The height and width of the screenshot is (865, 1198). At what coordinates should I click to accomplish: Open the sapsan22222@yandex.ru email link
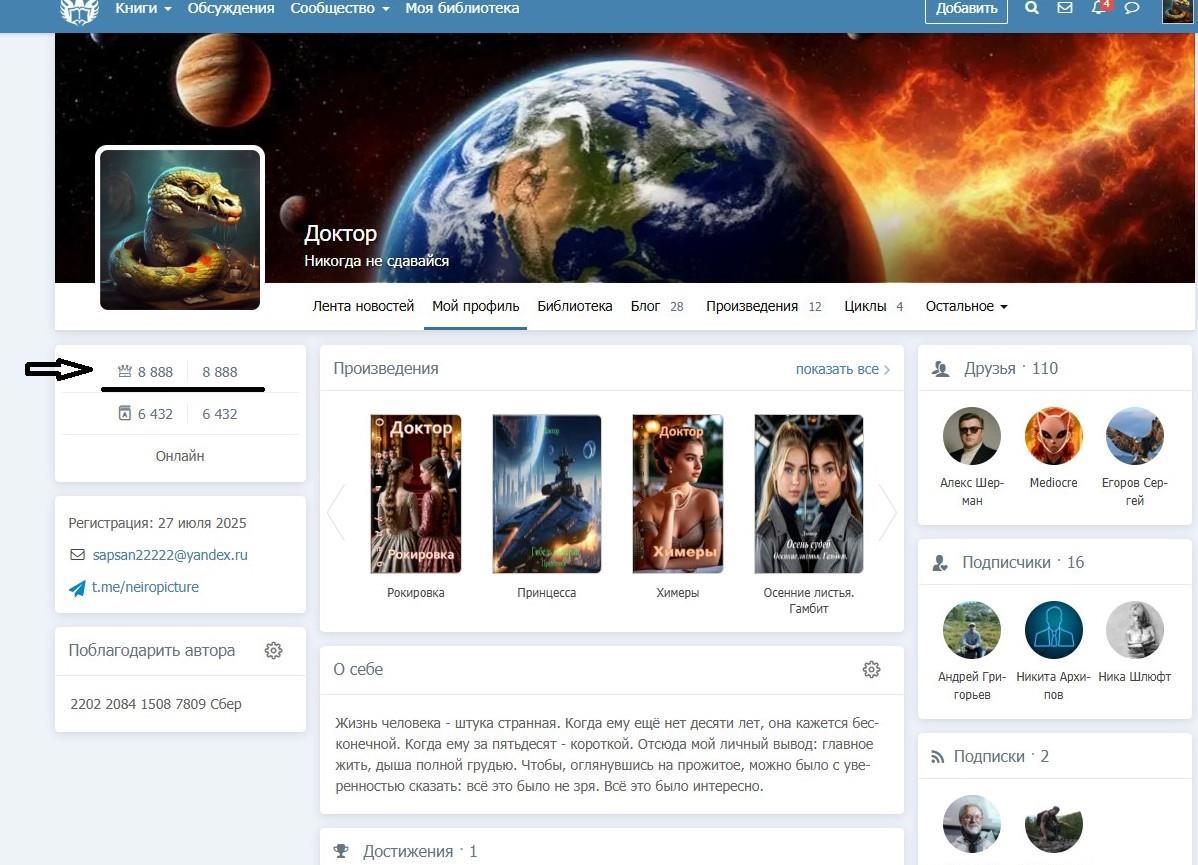coord(170,555)
